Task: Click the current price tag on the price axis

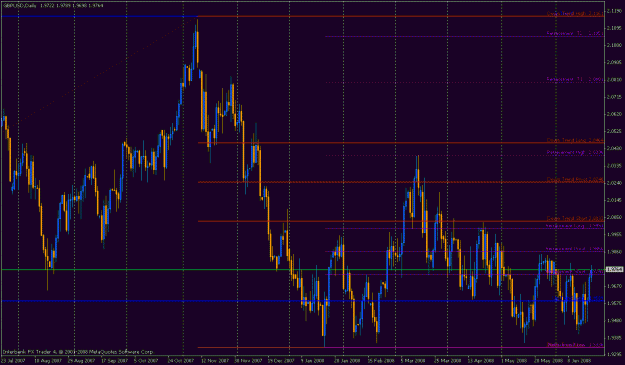Action: pyautogui.click(x=614, y=270)
